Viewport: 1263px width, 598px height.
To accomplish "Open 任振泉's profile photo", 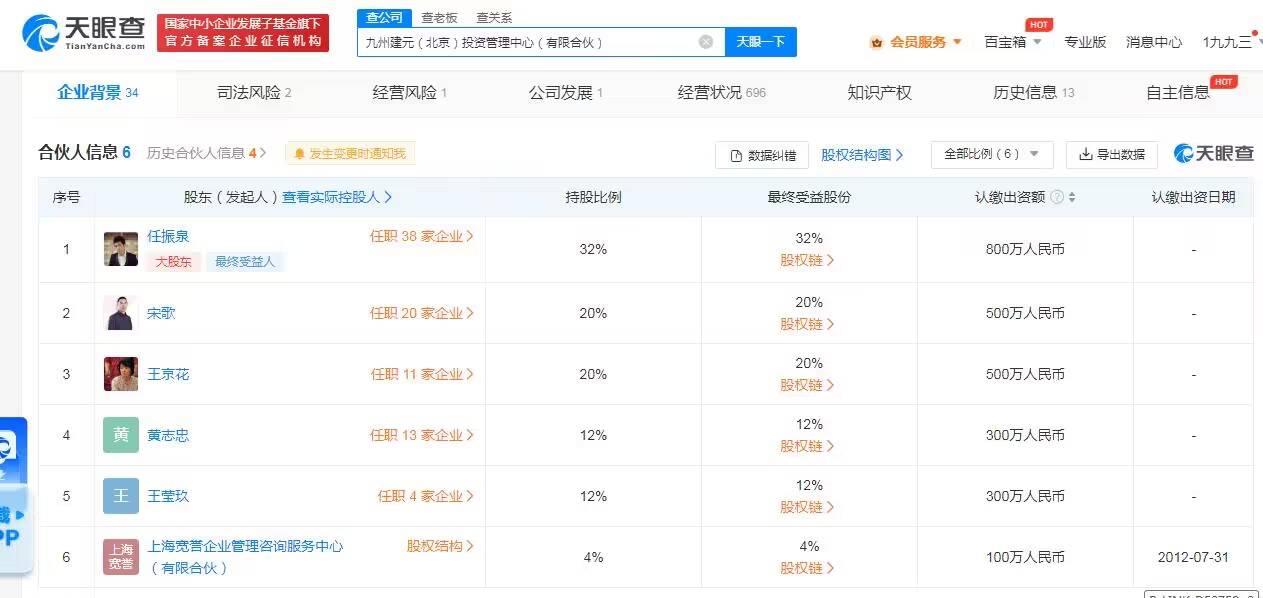I will pos(121,249).
